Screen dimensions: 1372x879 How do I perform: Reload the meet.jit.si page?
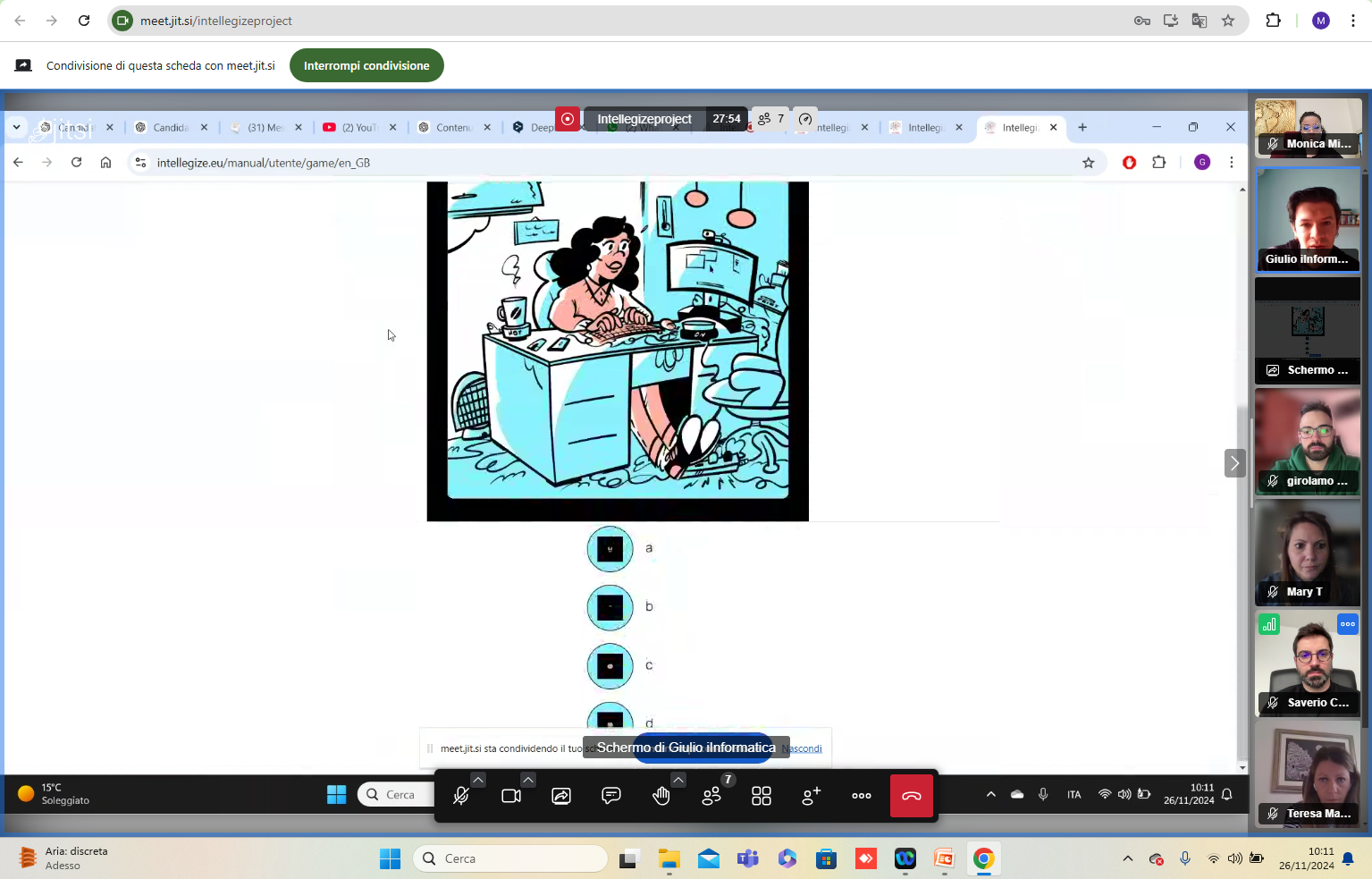[84, 21]
